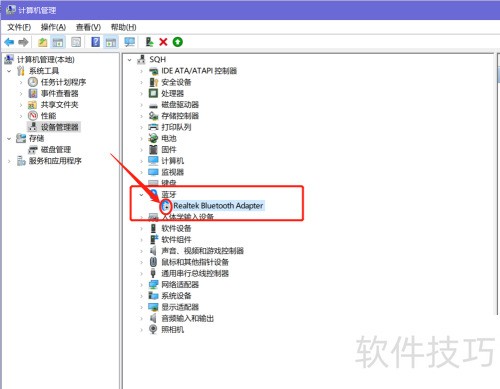Open the 帮助(H) menu
The image size is (500, 389).
tap(123, 27)
